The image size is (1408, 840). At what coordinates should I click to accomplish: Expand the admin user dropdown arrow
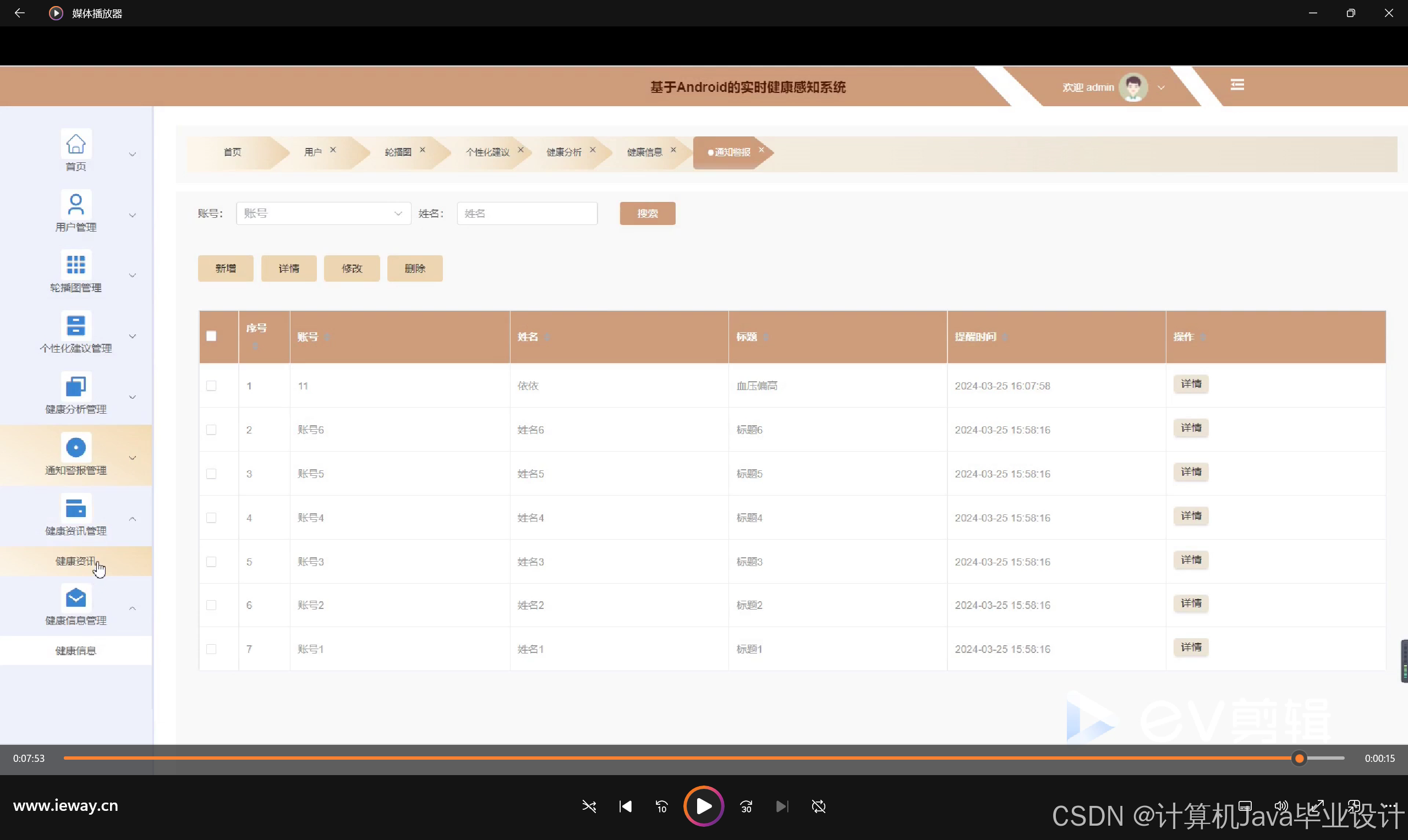(x=1161, y=87)
